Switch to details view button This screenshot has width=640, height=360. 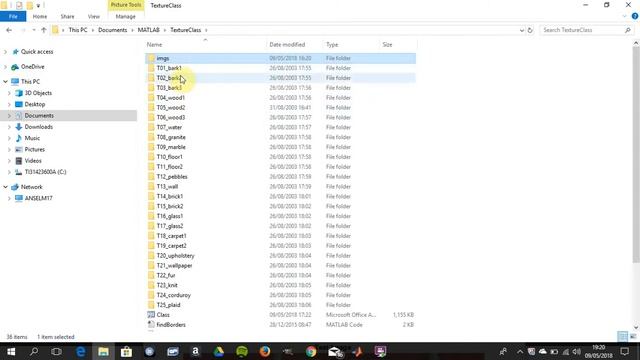(622, 336)
